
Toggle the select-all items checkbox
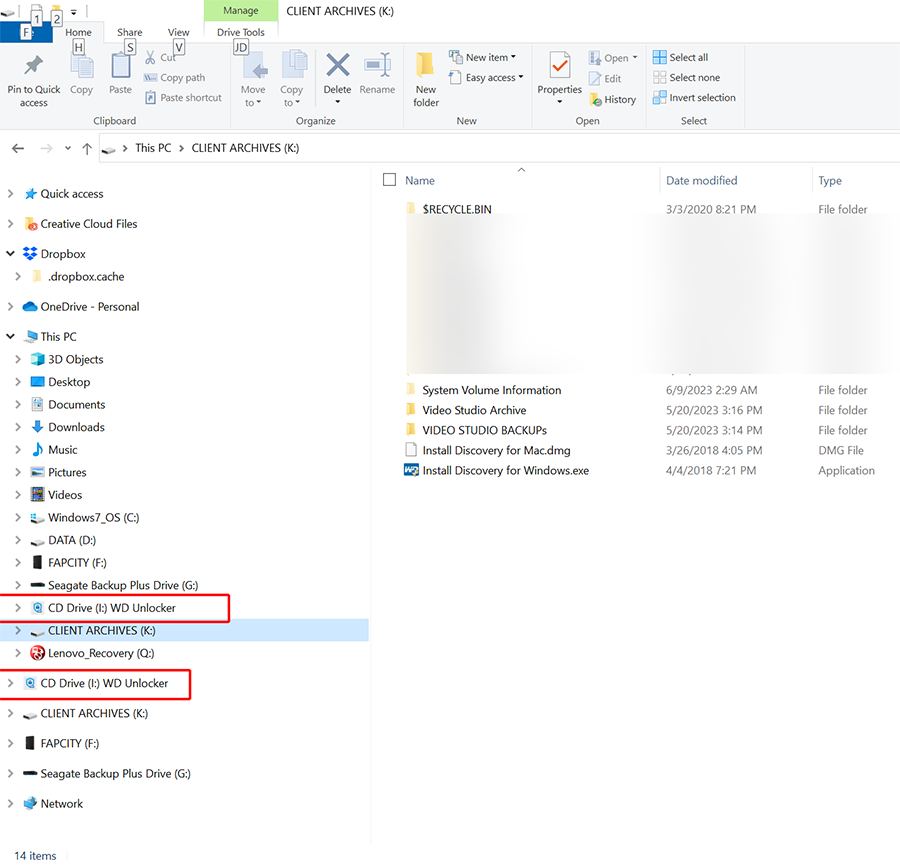[x=389, y=180]
